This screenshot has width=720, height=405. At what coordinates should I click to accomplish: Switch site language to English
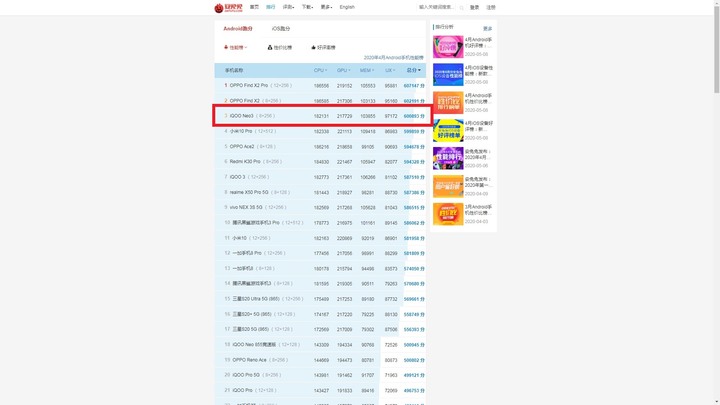click(347, 7)
